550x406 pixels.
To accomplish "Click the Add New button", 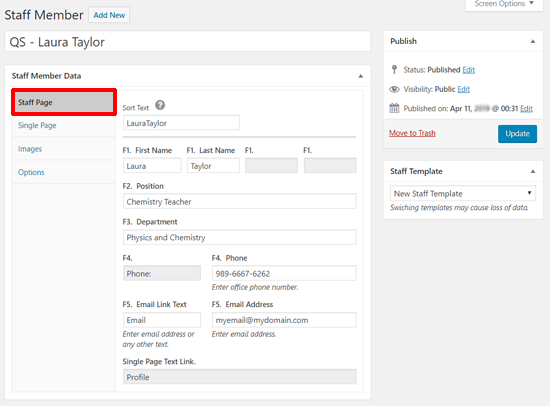I will click(x=109, y=15).
